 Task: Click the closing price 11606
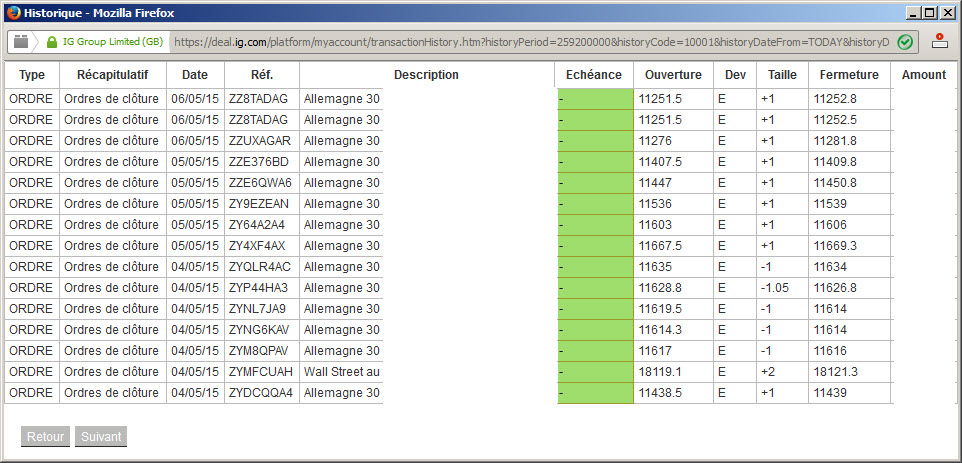coord(830,224)
